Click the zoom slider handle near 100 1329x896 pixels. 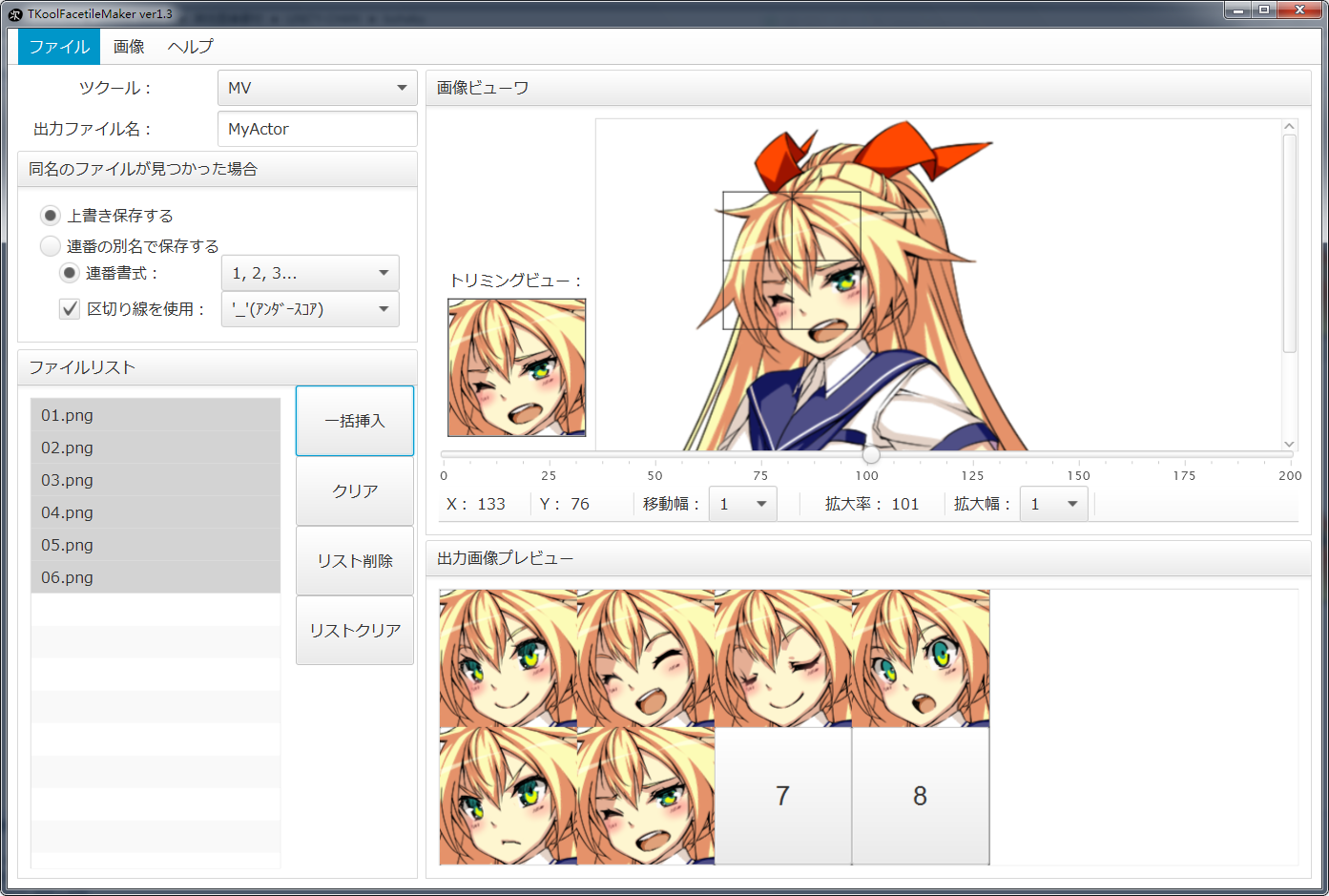click(871, 454)
